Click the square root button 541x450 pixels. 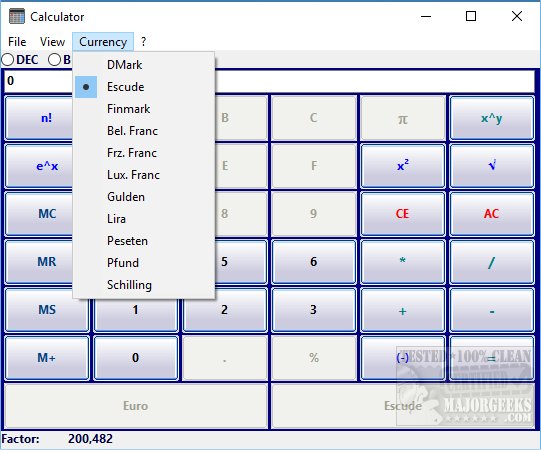coord(492,166)
